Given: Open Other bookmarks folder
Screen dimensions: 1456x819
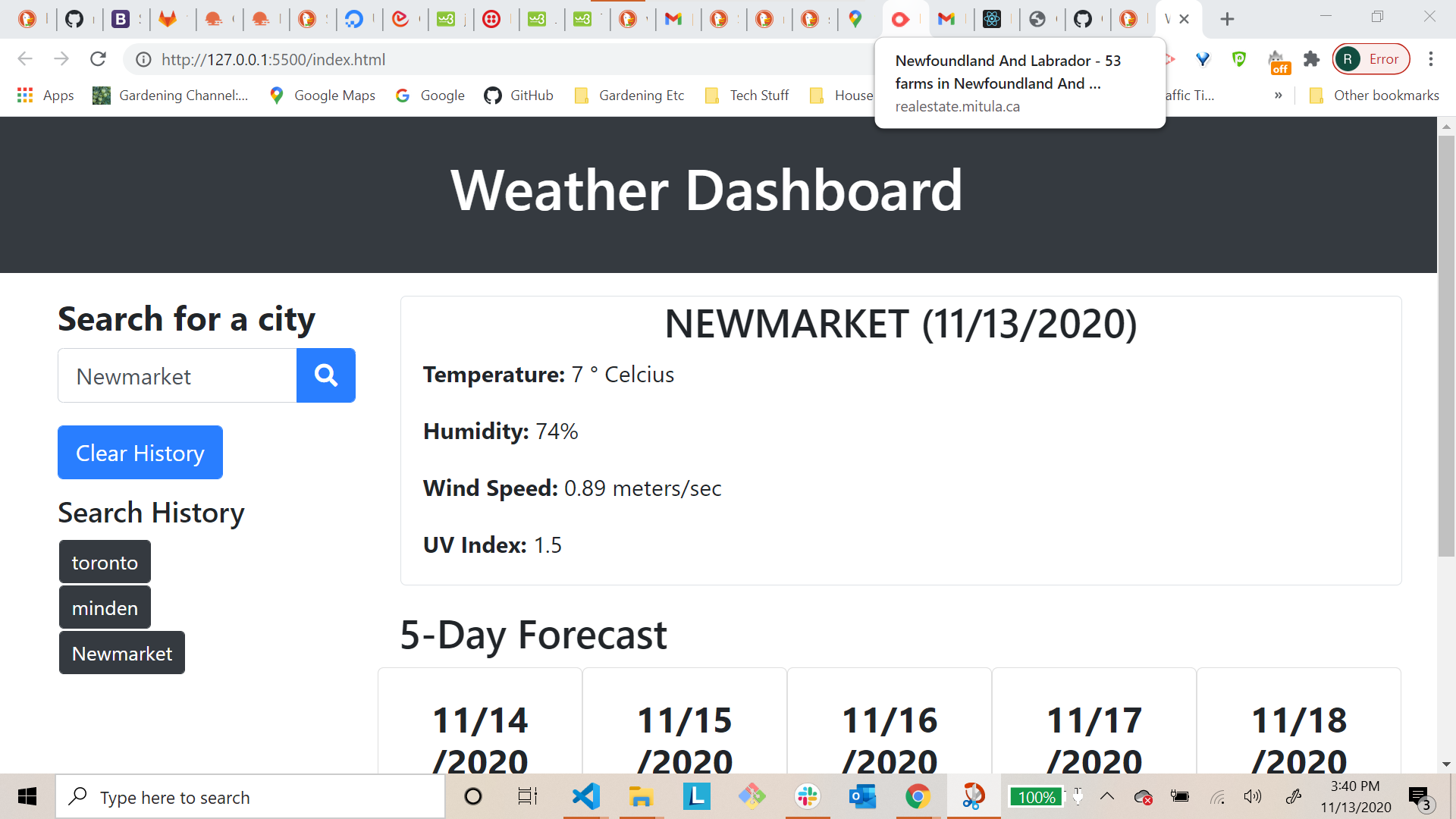Looking at the screenshot, I should point(1374,95).
